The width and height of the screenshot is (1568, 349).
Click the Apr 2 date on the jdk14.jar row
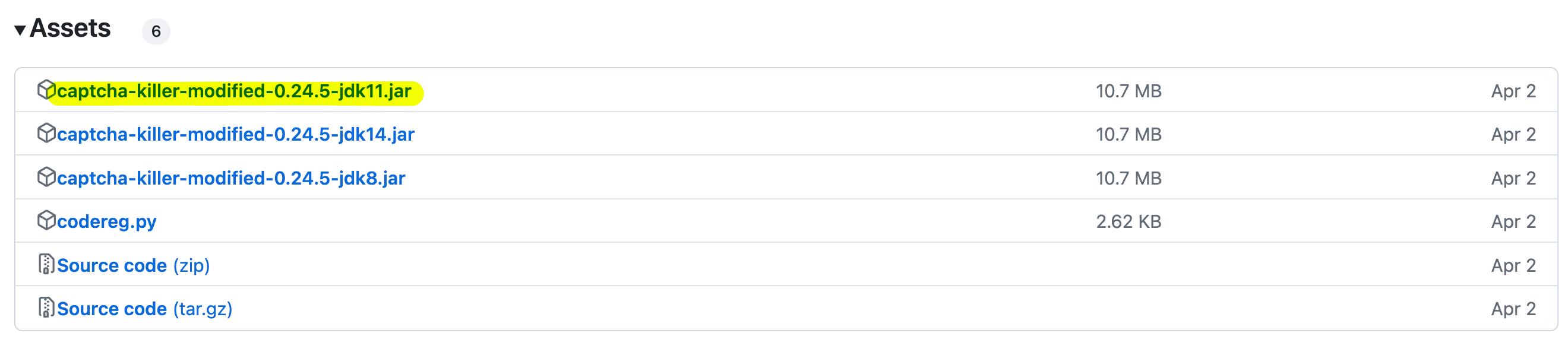1513,134
